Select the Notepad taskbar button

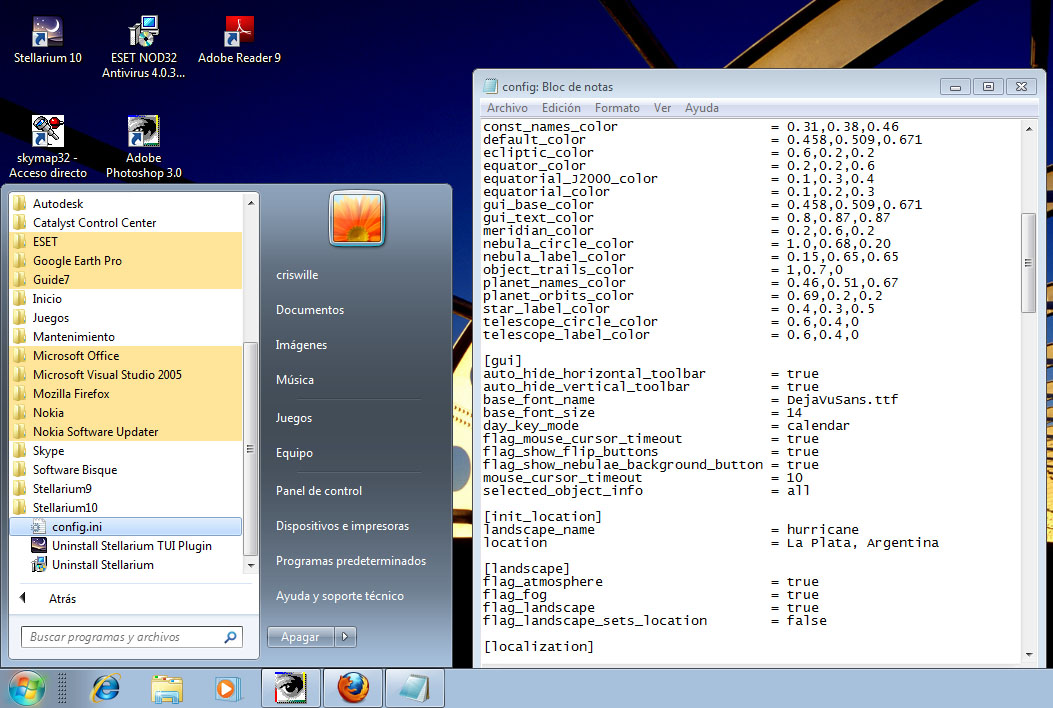coord(414,689)
